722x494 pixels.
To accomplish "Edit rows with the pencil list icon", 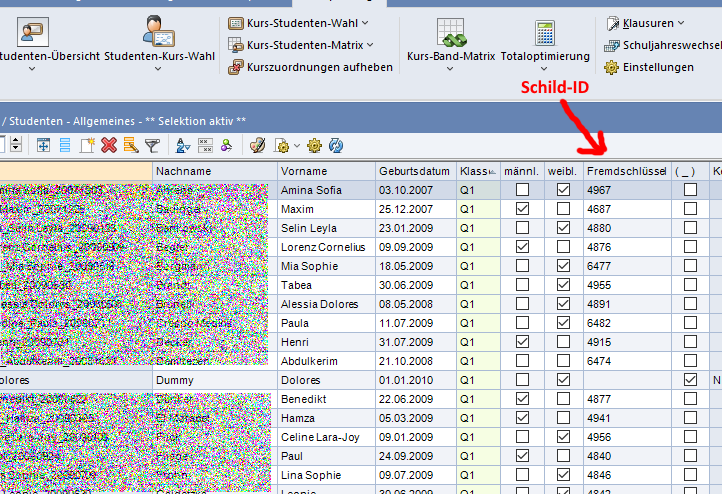I will [x=131, y=145].
